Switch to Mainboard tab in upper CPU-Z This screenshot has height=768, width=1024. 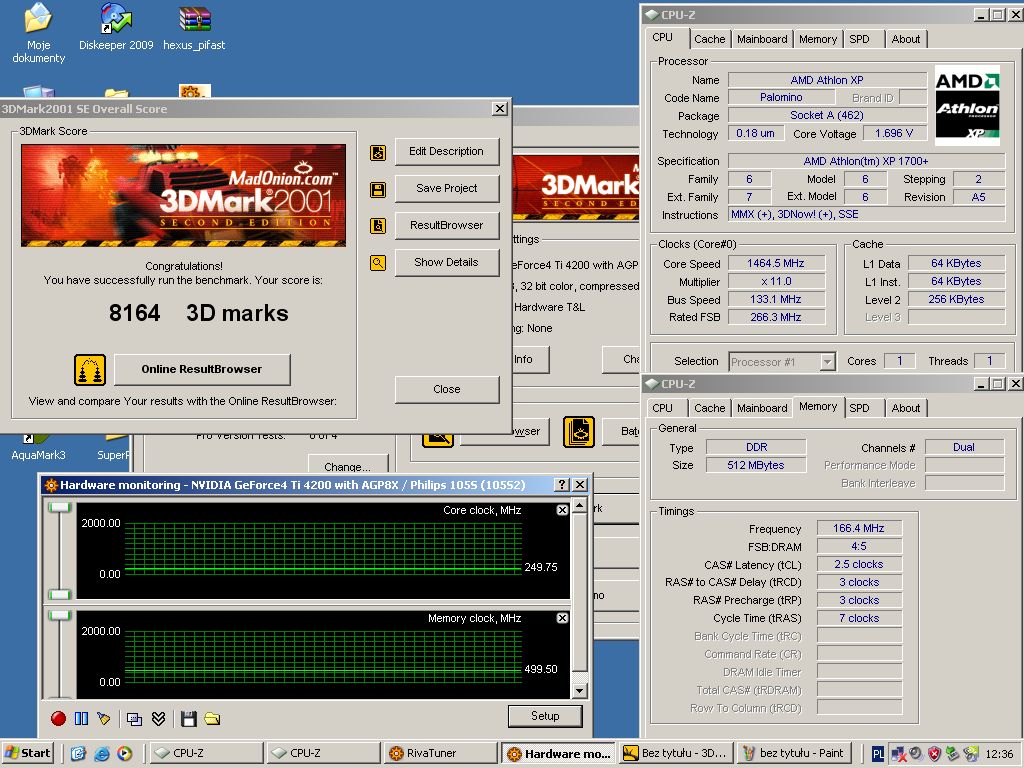click(x=762, y=39)
